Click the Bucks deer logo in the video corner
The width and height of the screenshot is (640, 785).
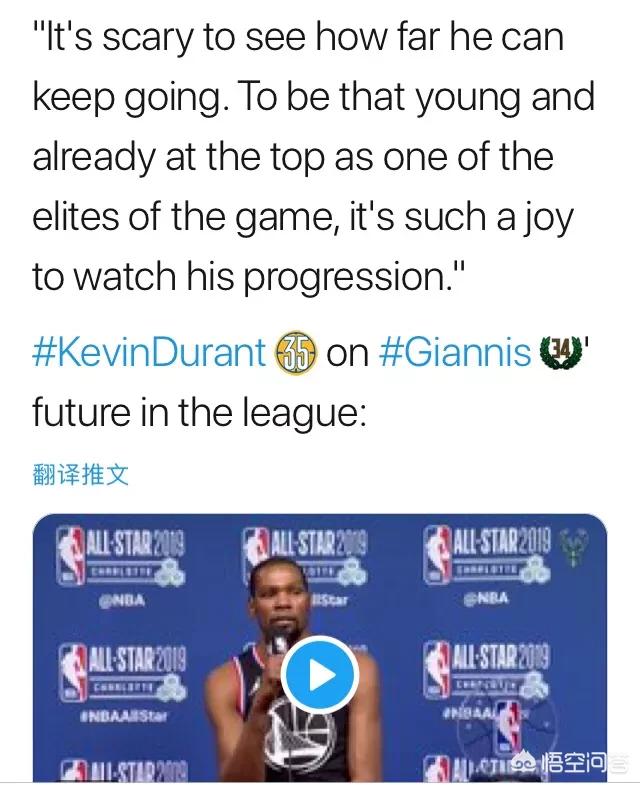[x=574, y=547]
